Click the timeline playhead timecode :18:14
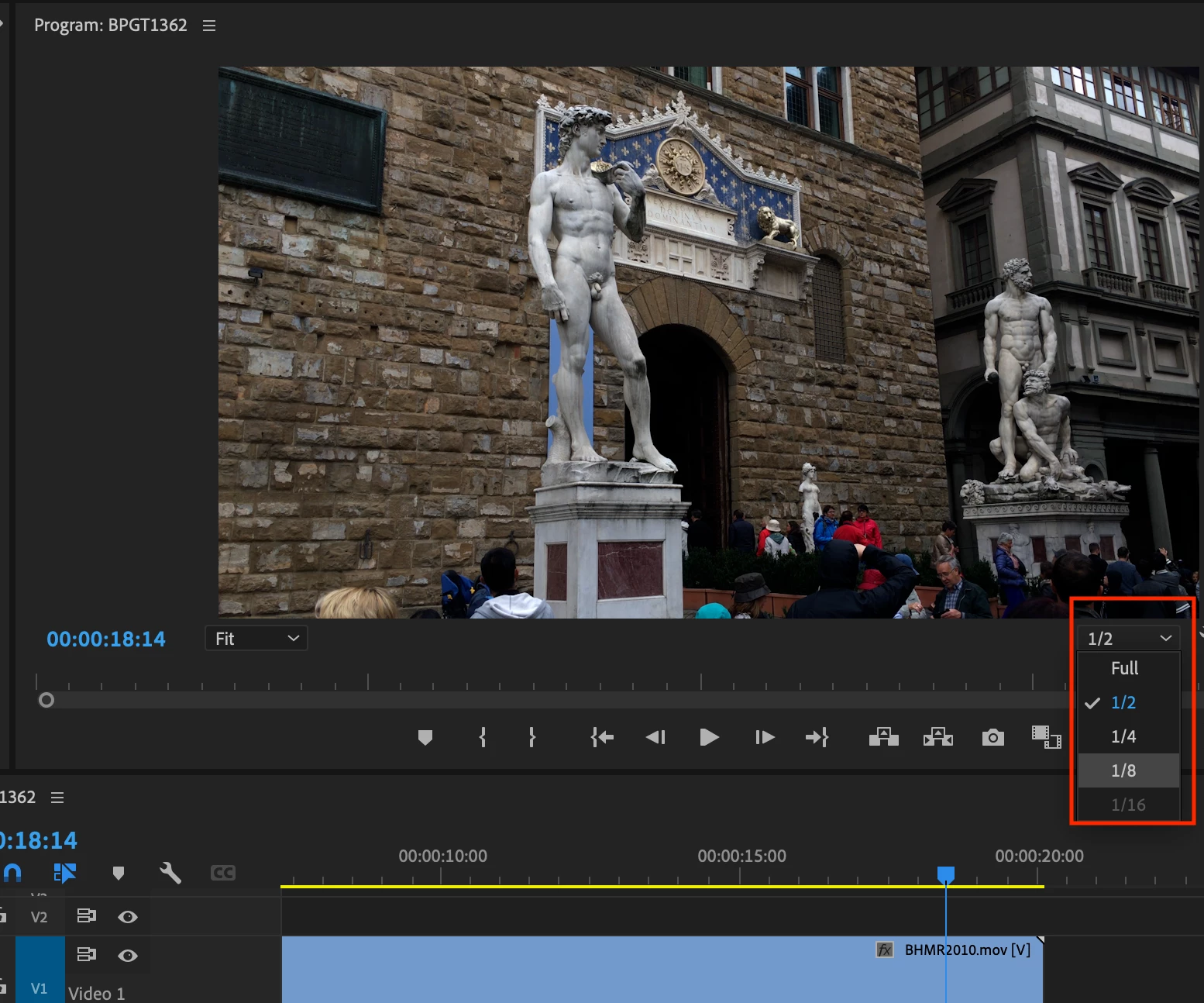The image size is (1204, 1003). point(39,840)
